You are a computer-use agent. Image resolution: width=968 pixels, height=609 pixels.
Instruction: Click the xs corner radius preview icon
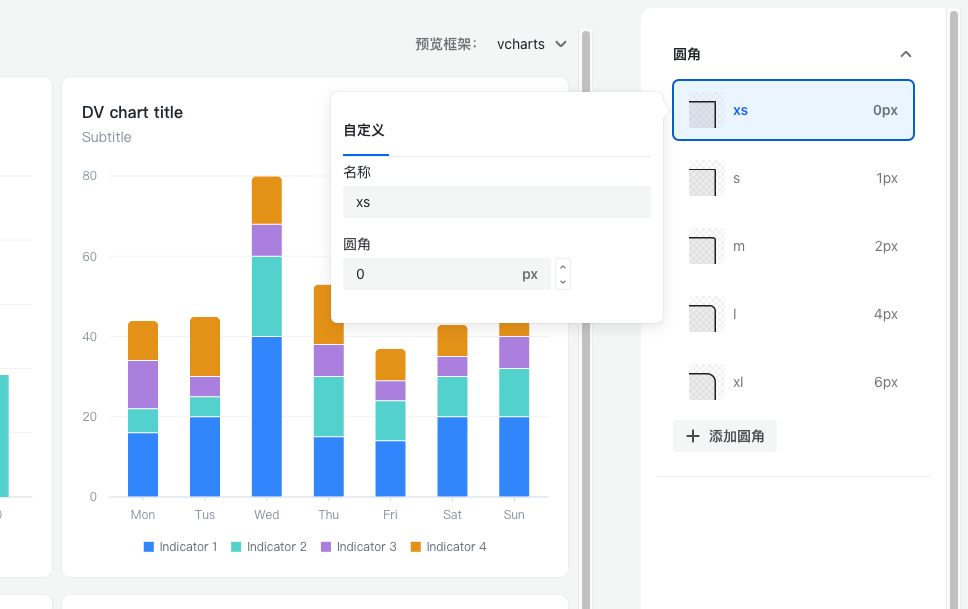[703, 111]
